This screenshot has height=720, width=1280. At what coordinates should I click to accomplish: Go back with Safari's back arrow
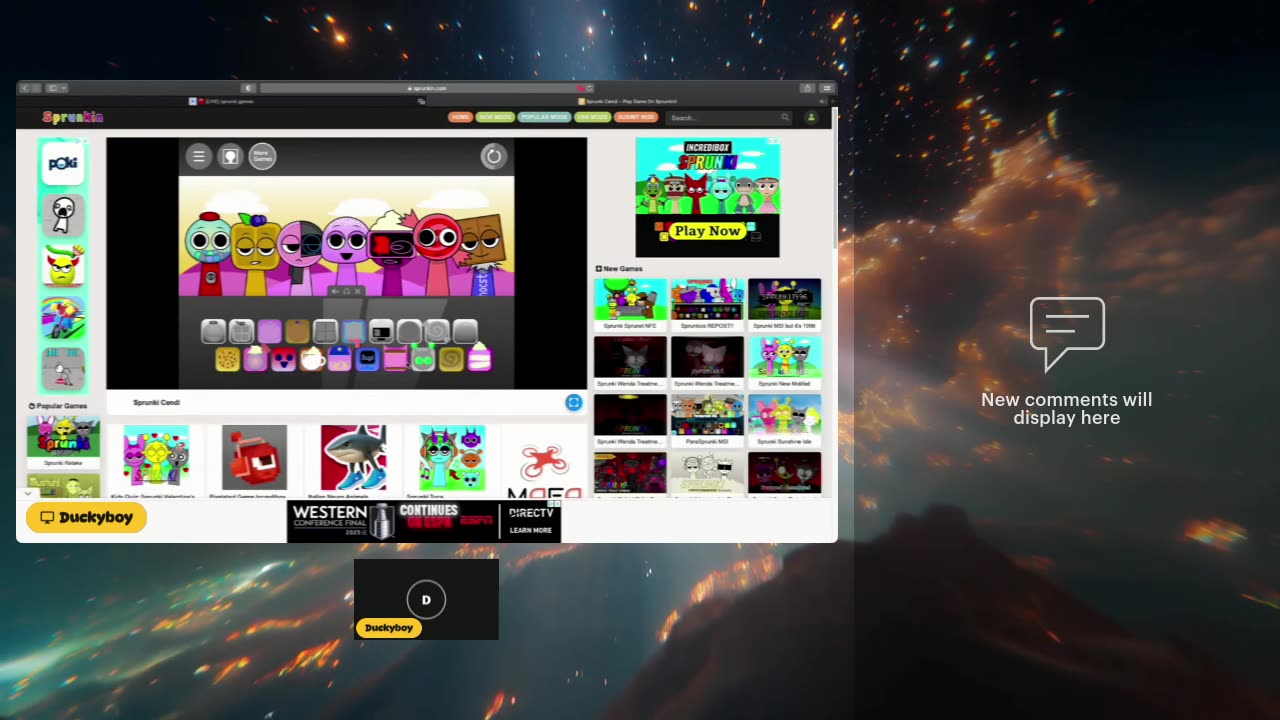(25, 88)
